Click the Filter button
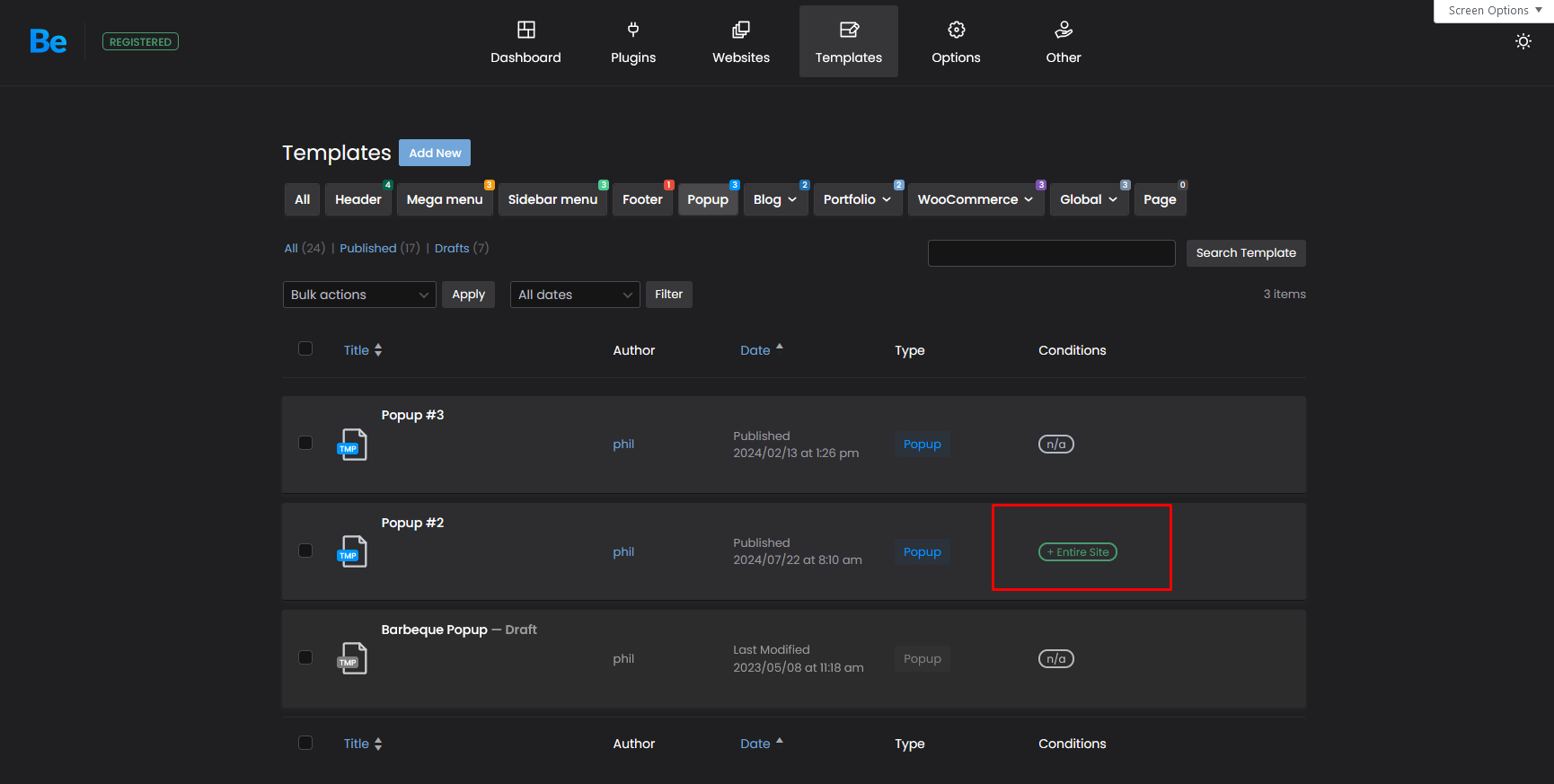 (x=669, y=295)
